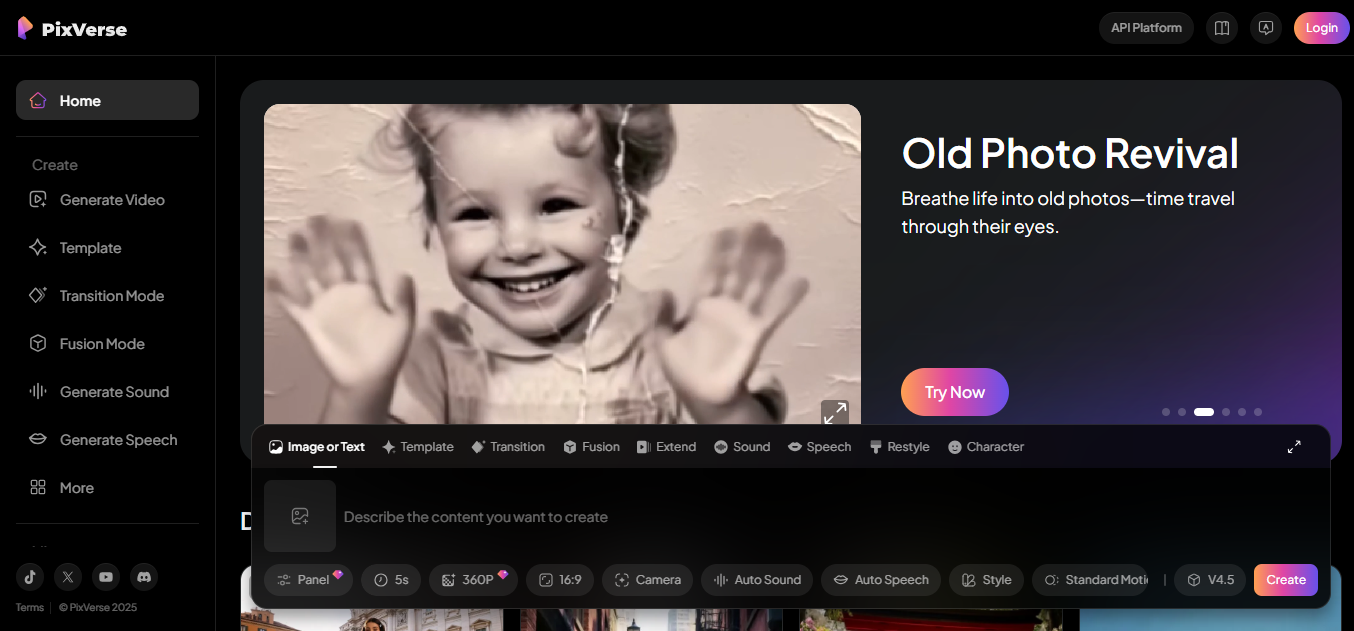Switch to the Sound tab
This screenshot has height=631, width=1354.
[x=742, y=447]
